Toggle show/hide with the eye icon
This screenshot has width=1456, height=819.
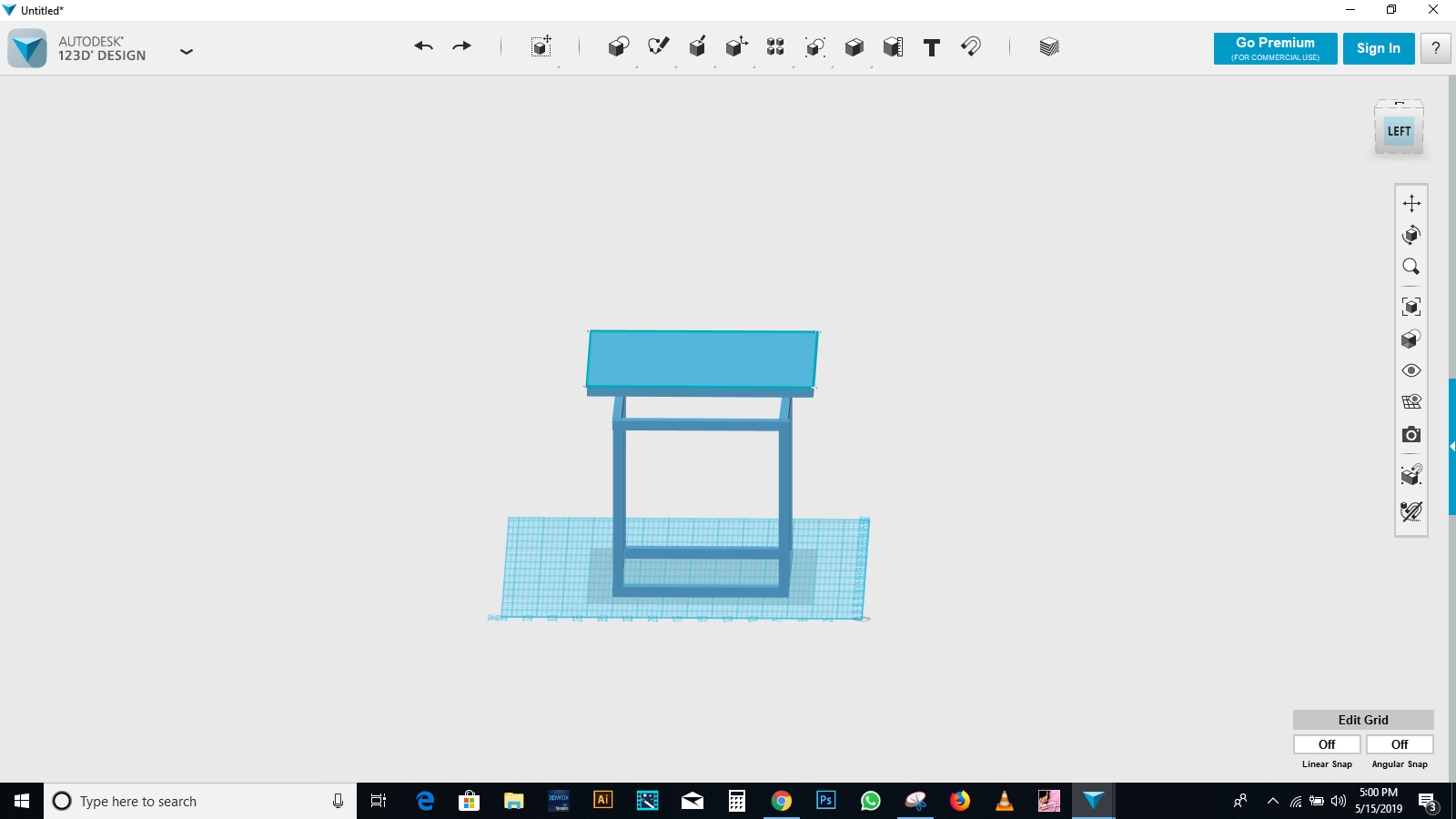click(x=1411, y=370)
